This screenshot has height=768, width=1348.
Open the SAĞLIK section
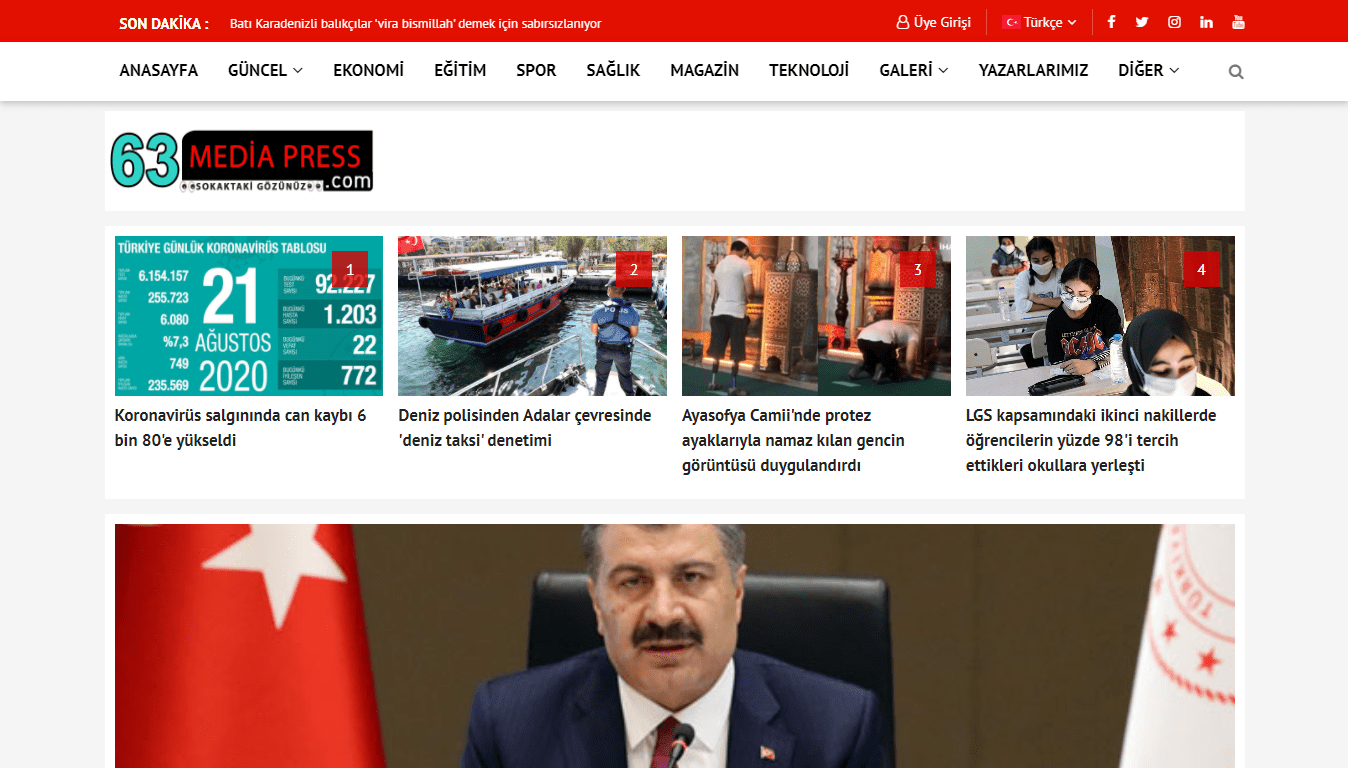613,70
